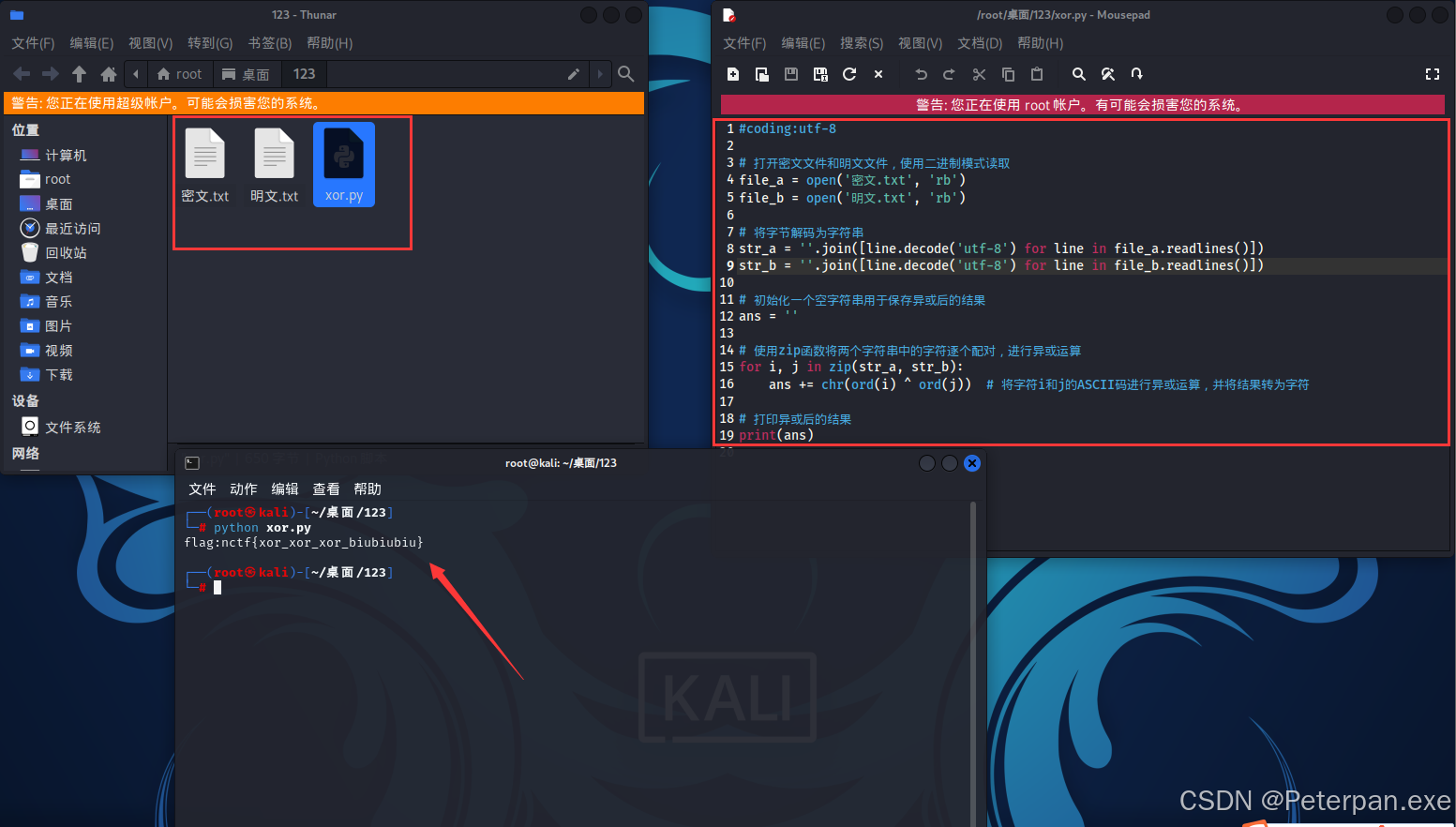Click line 9 str_b code in Mousepad

coord(1001,265)
